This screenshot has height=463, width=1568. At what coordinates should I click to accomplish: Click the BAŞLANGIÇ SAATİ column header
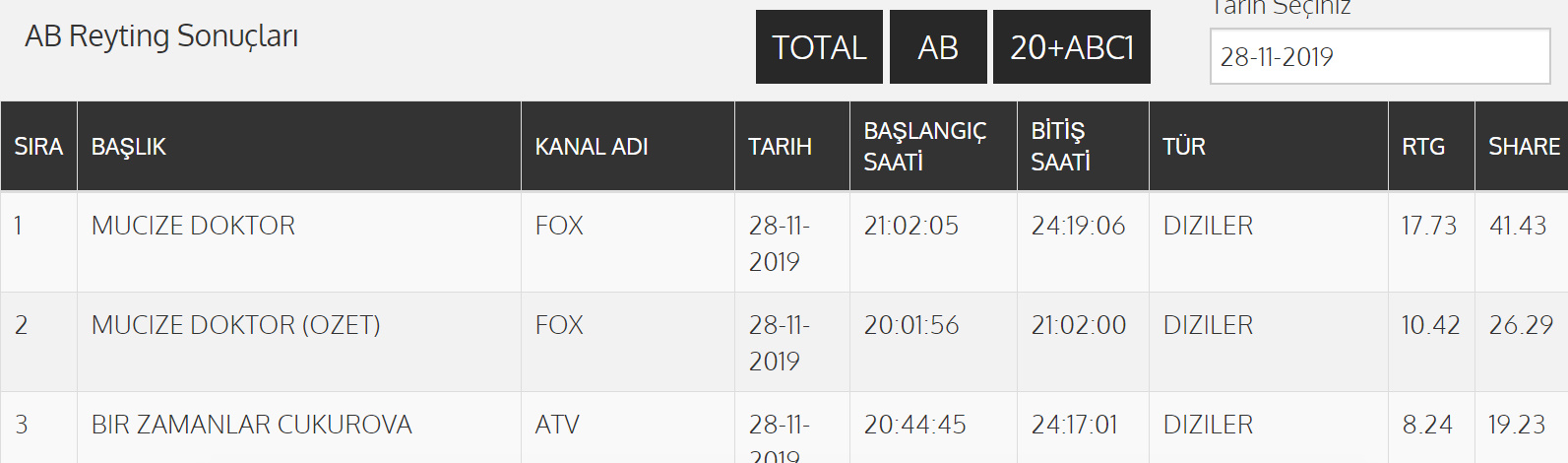(x=924, y=147)
